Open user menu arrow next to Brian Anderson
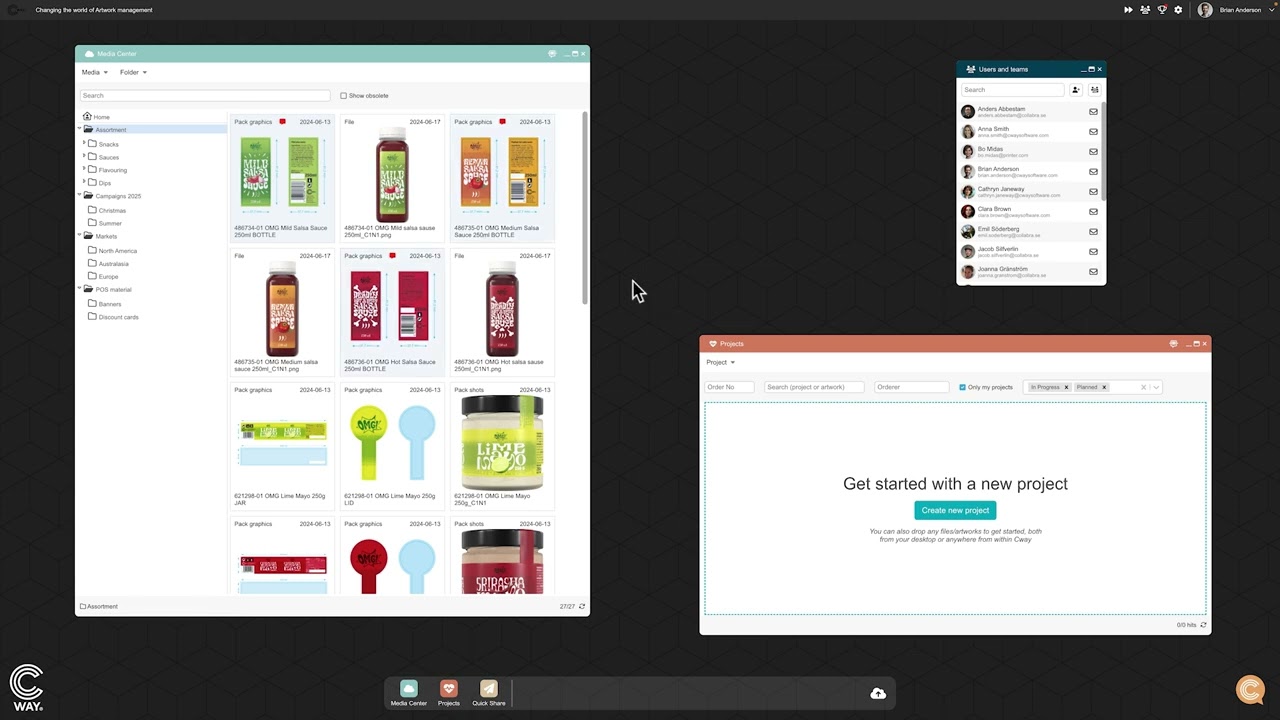 1273,10
